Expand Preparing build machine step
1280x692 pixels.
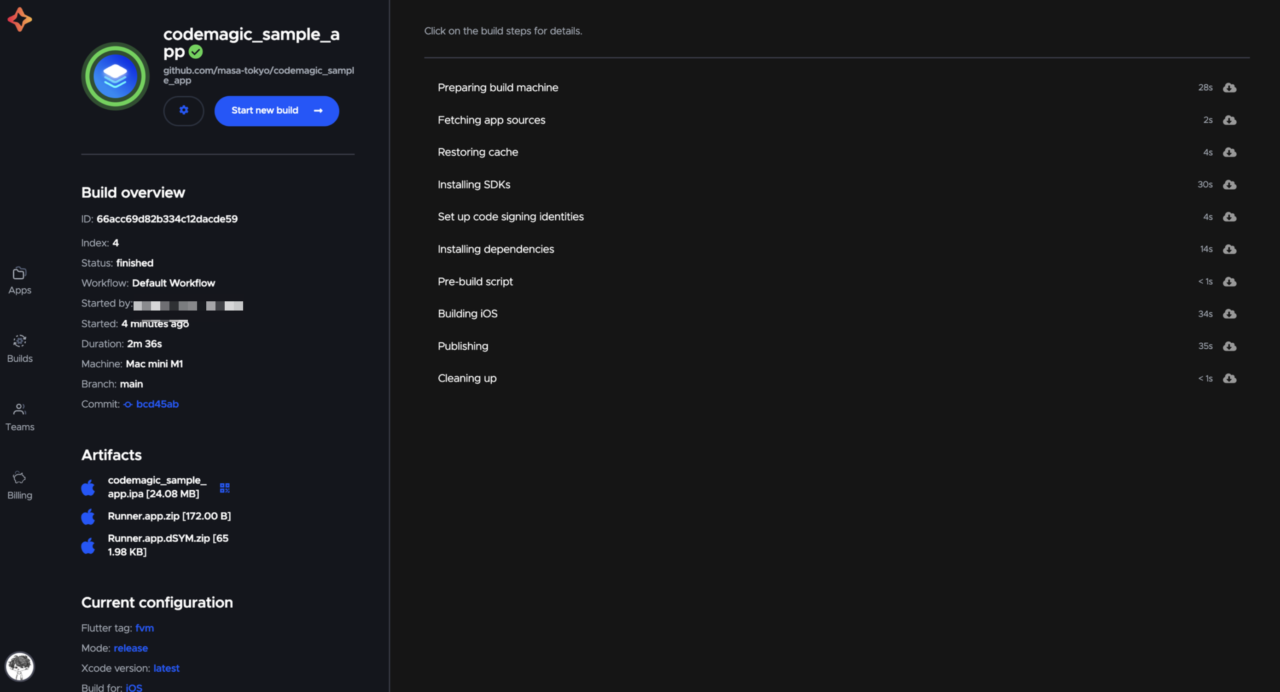tap(837, 88)
